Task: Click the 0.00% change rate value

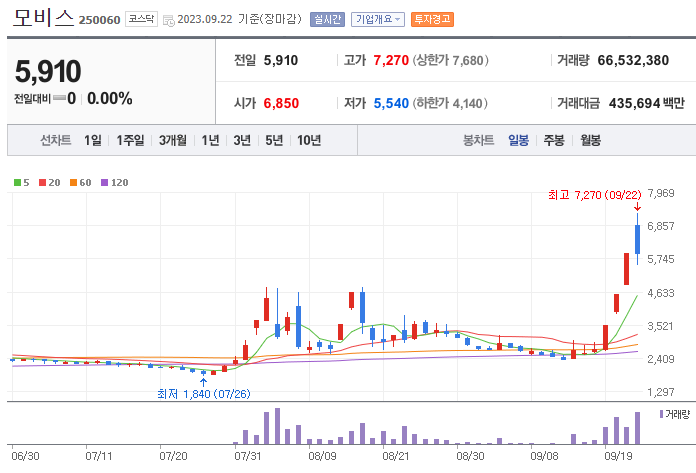Action: click(110, 98)
